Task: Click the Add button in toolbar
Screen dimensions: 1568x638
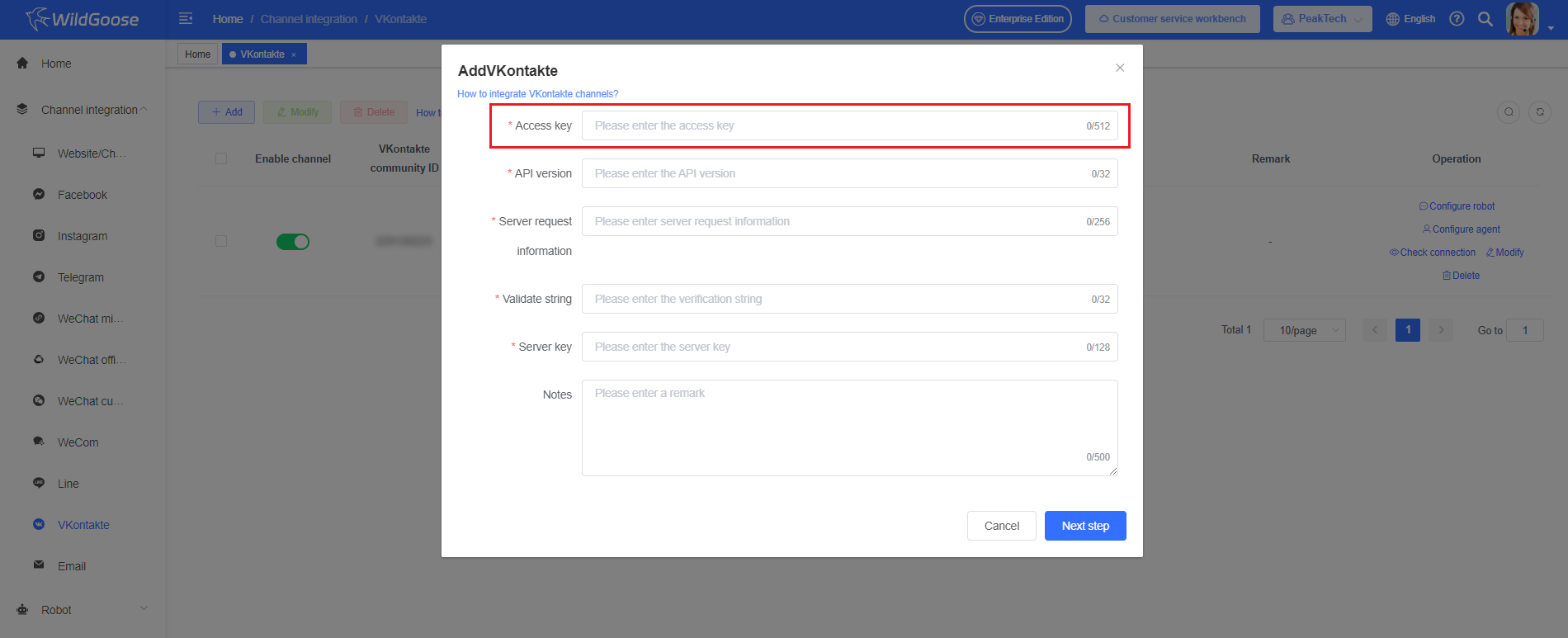Action: coord(226,112)
